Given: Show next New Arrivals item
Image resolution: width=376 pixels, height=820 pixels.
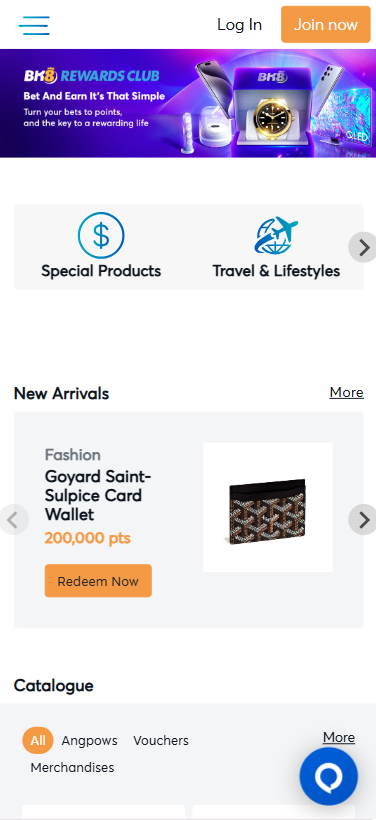Looking at the screenshot, I should pyautogui.click(x=362, y=519).
